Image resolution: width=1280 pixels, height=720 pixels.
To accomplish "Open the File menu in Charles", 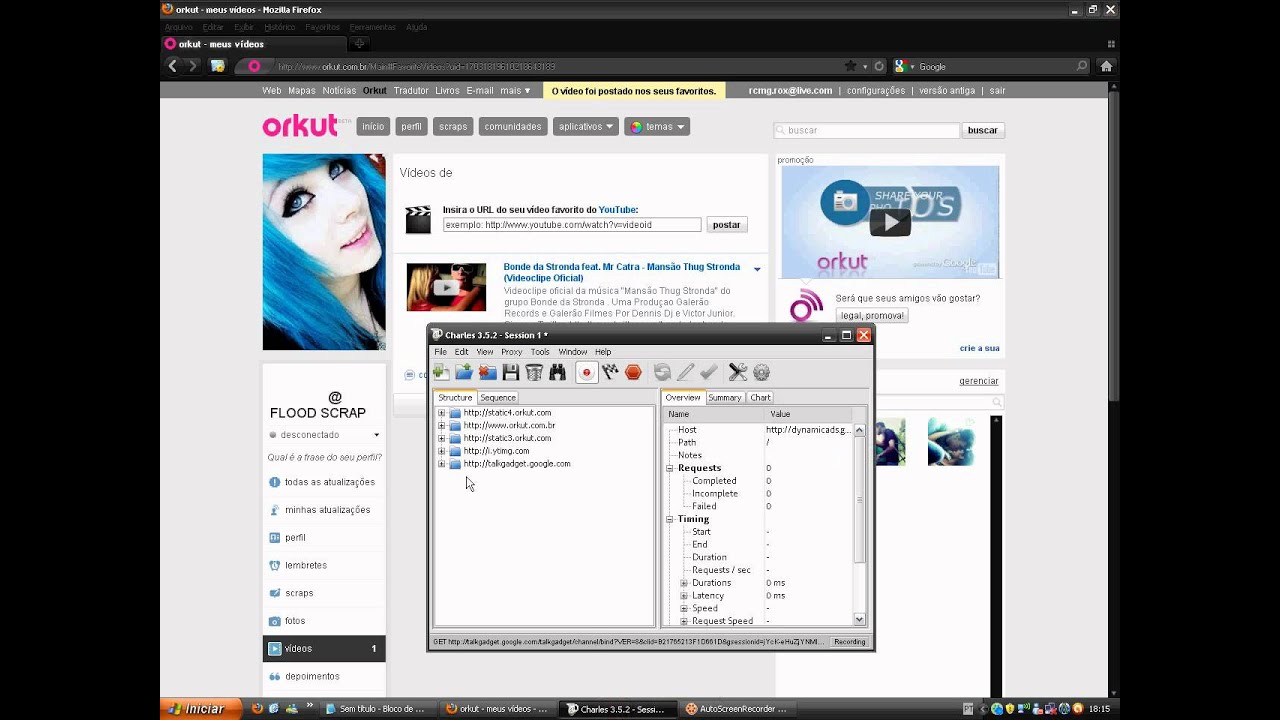I will [x=440, y=352].
